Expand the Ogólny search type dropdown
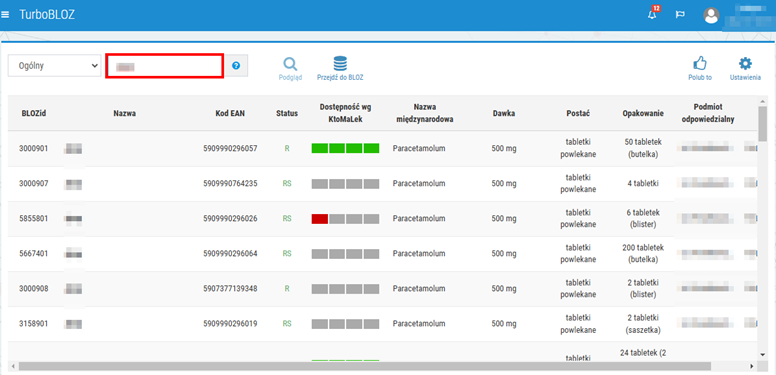The width and height of the screenshot is (776, 375). [54, 66]
